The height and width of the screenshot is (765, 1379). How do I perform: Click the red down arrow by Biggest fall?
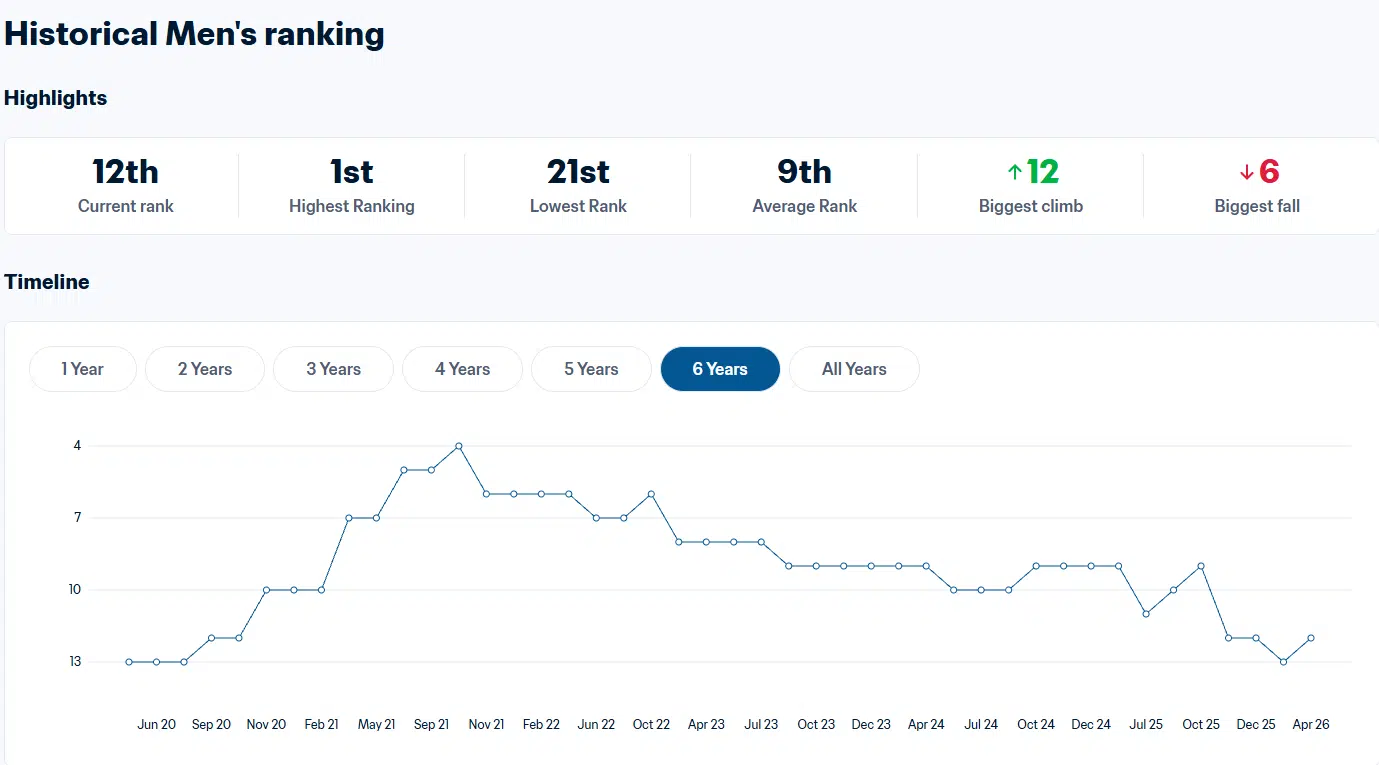pyautogui.click(x=1246, y=173)
